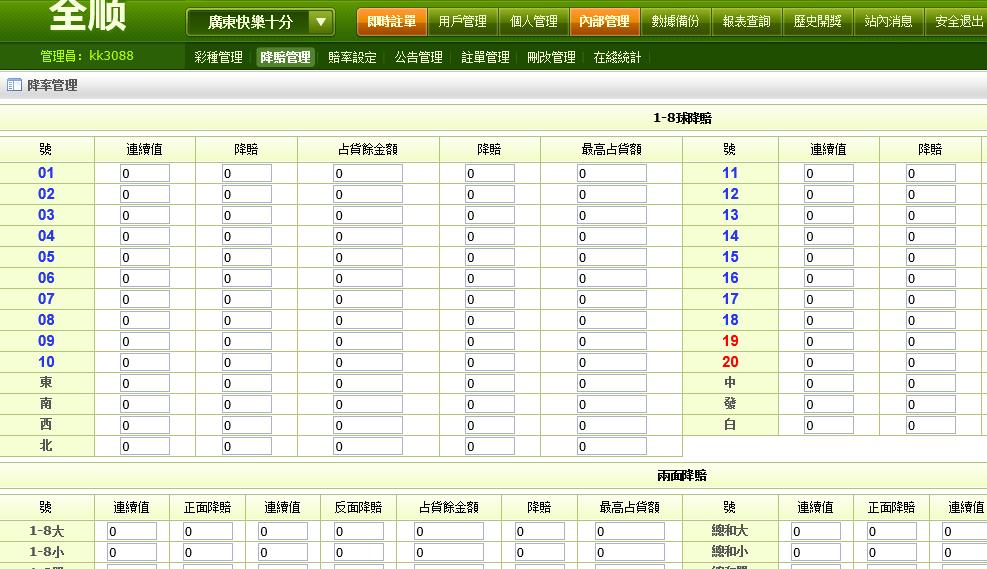Image resolution: width=987 pixels, height=569 pixels.
Task: Open the 即時註單 tab
Action: tap(392, 21)
